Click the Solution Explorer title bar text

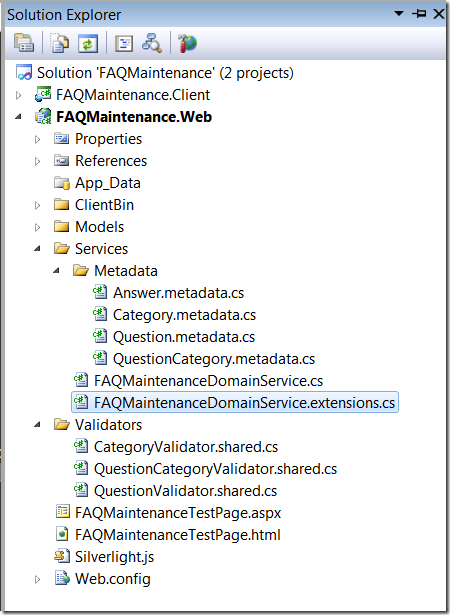[x=64, y=15]
